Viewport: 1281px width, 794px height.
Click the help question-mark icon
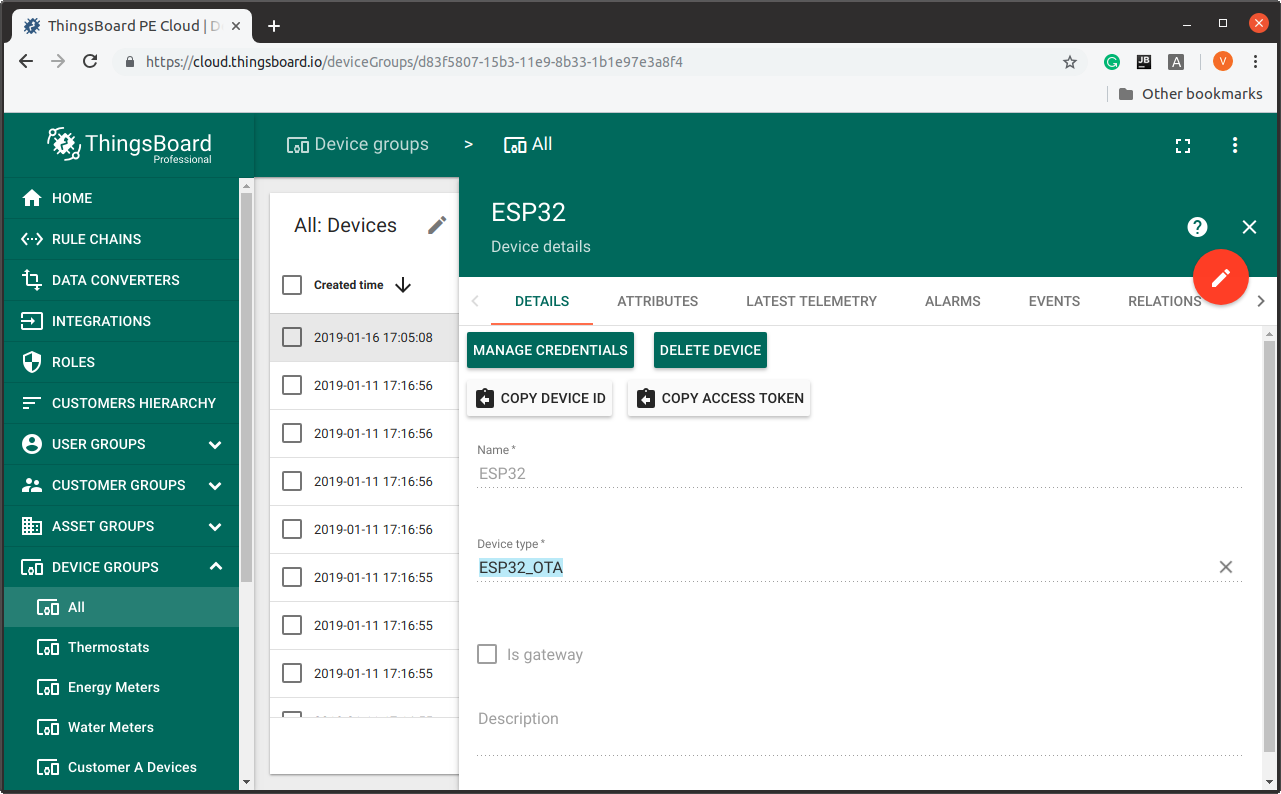[x=1197, y=227]
